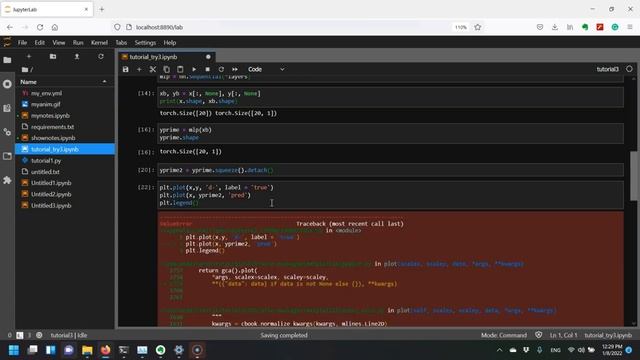Click into the yprime2 squeeze detach cell
The height and width of the screenshot is (360, 640).
point(390,170)
